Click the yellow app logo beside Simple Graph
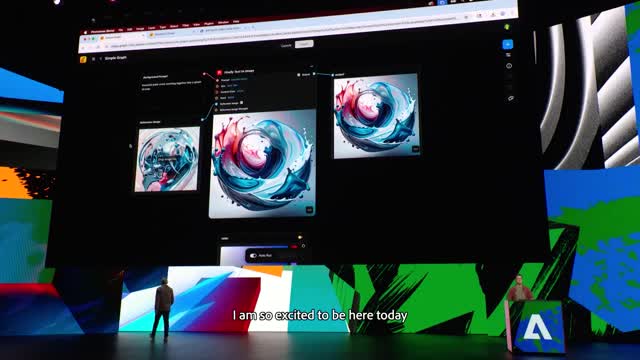 83,59
